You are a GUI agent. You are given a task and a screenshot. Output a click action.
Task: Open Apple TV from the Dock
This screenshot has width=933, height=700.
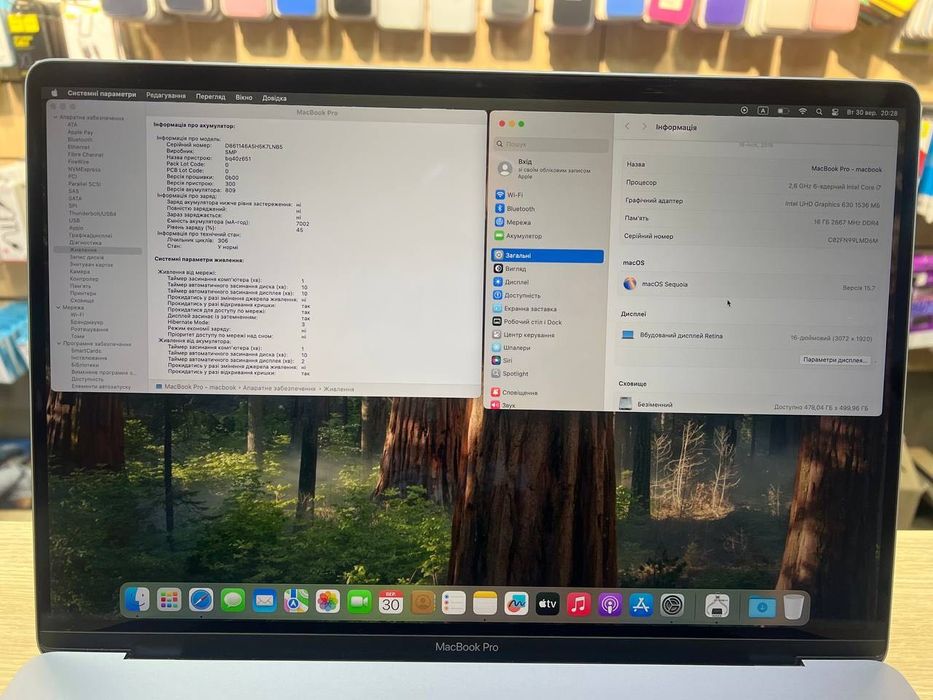pos(547,604)
